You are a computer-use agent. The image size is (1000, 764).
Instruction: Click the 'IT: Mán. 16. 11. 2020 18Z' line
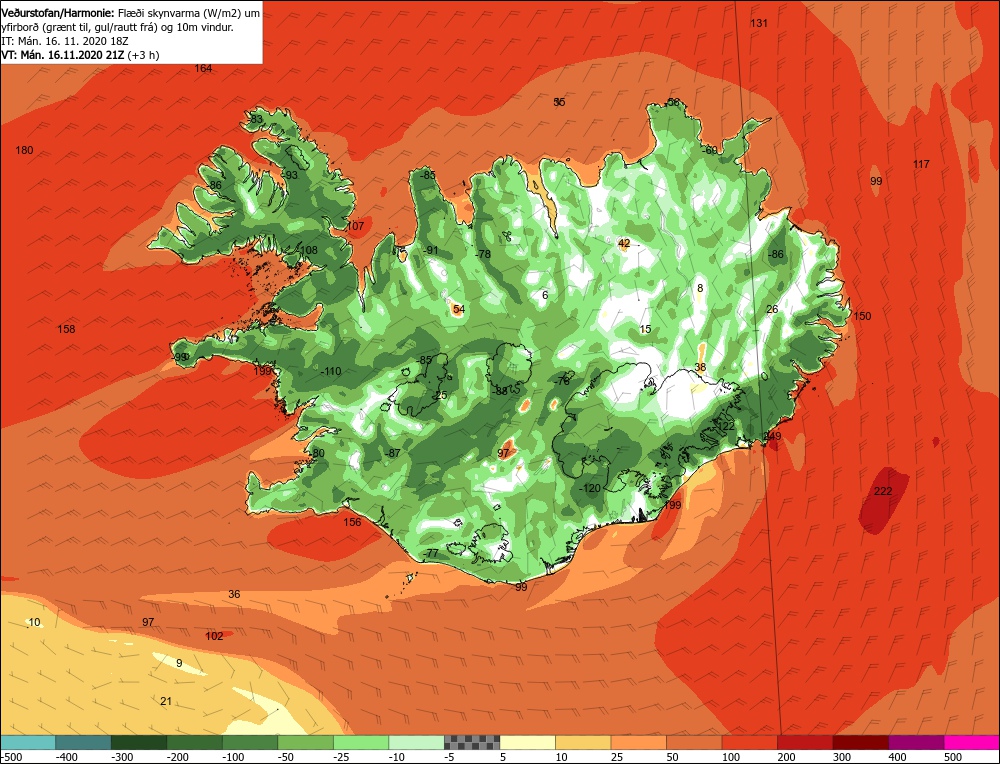tap(65, 41)
